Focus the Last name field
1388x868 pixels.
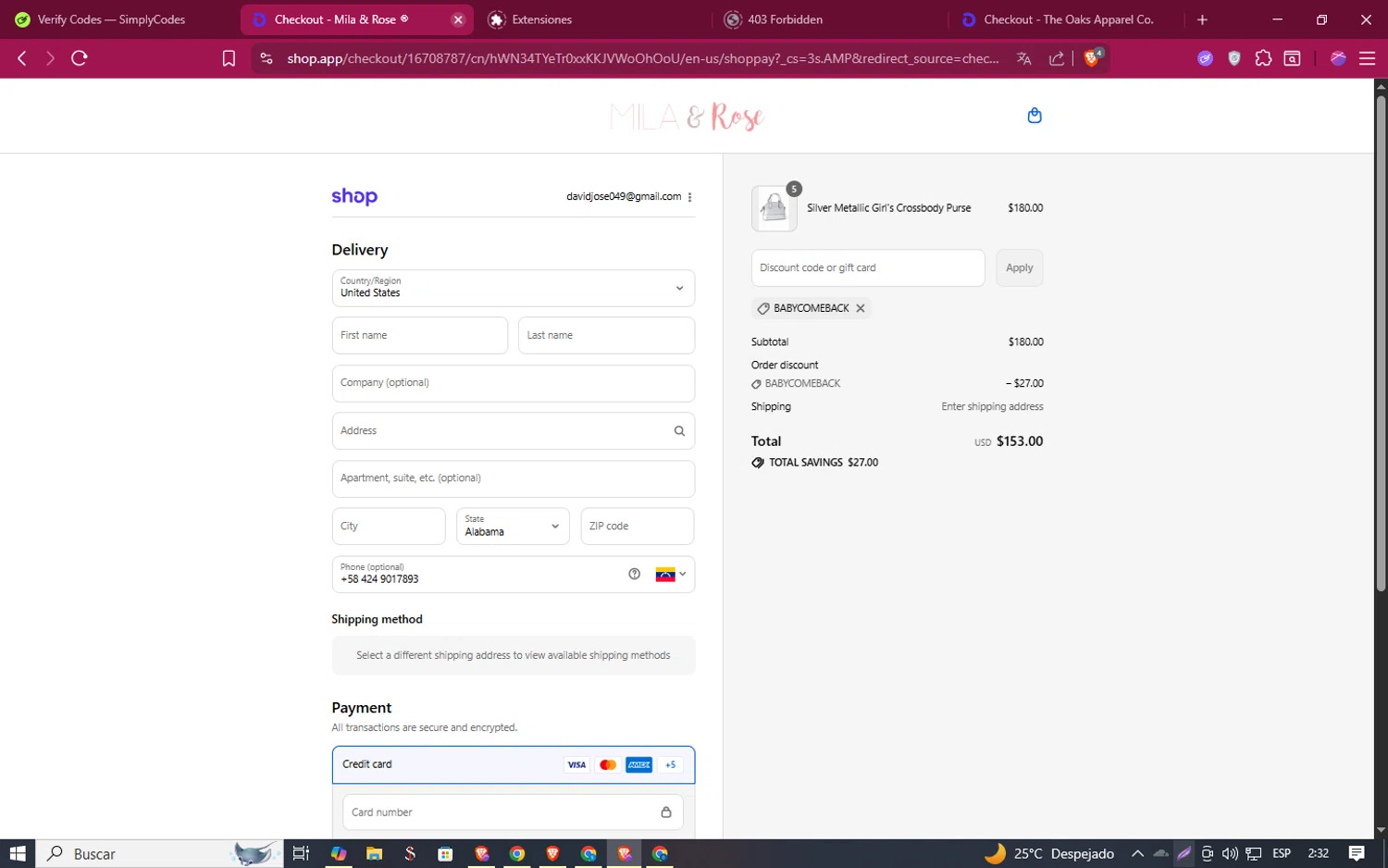point(606,335)
